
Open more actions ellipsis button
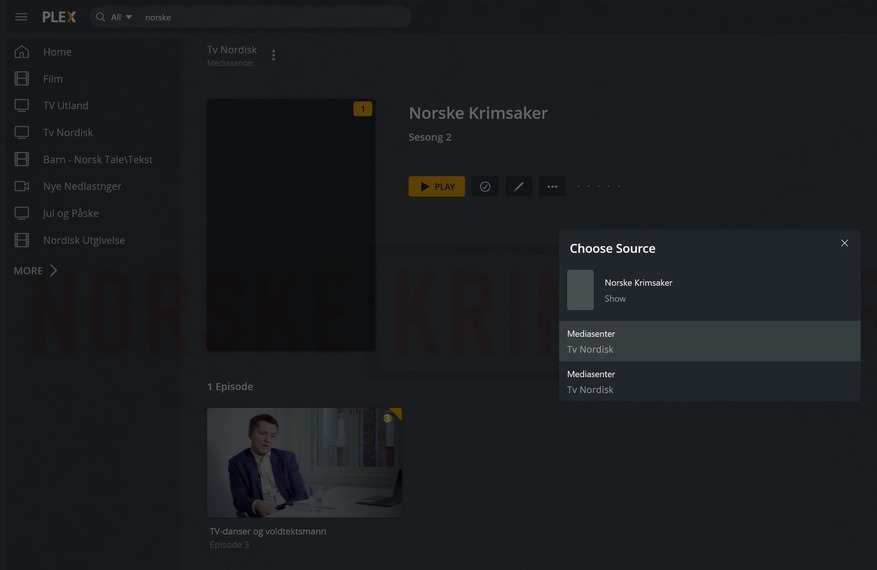(552, 186)
